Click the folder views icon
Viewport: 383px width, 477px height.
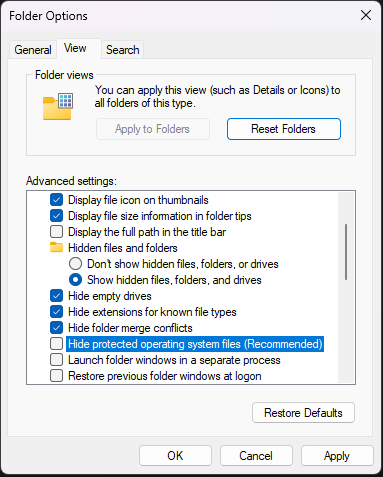tap(58, 106)
